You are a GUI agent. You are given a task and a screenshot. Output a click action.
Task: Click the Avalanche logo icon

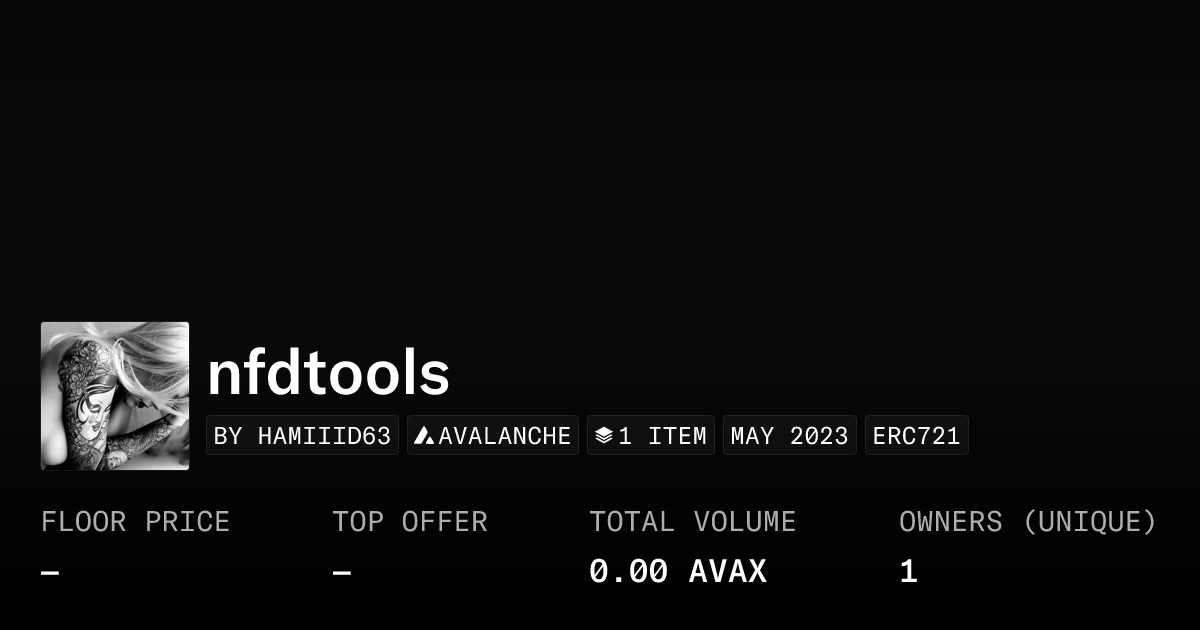(424, 436)
